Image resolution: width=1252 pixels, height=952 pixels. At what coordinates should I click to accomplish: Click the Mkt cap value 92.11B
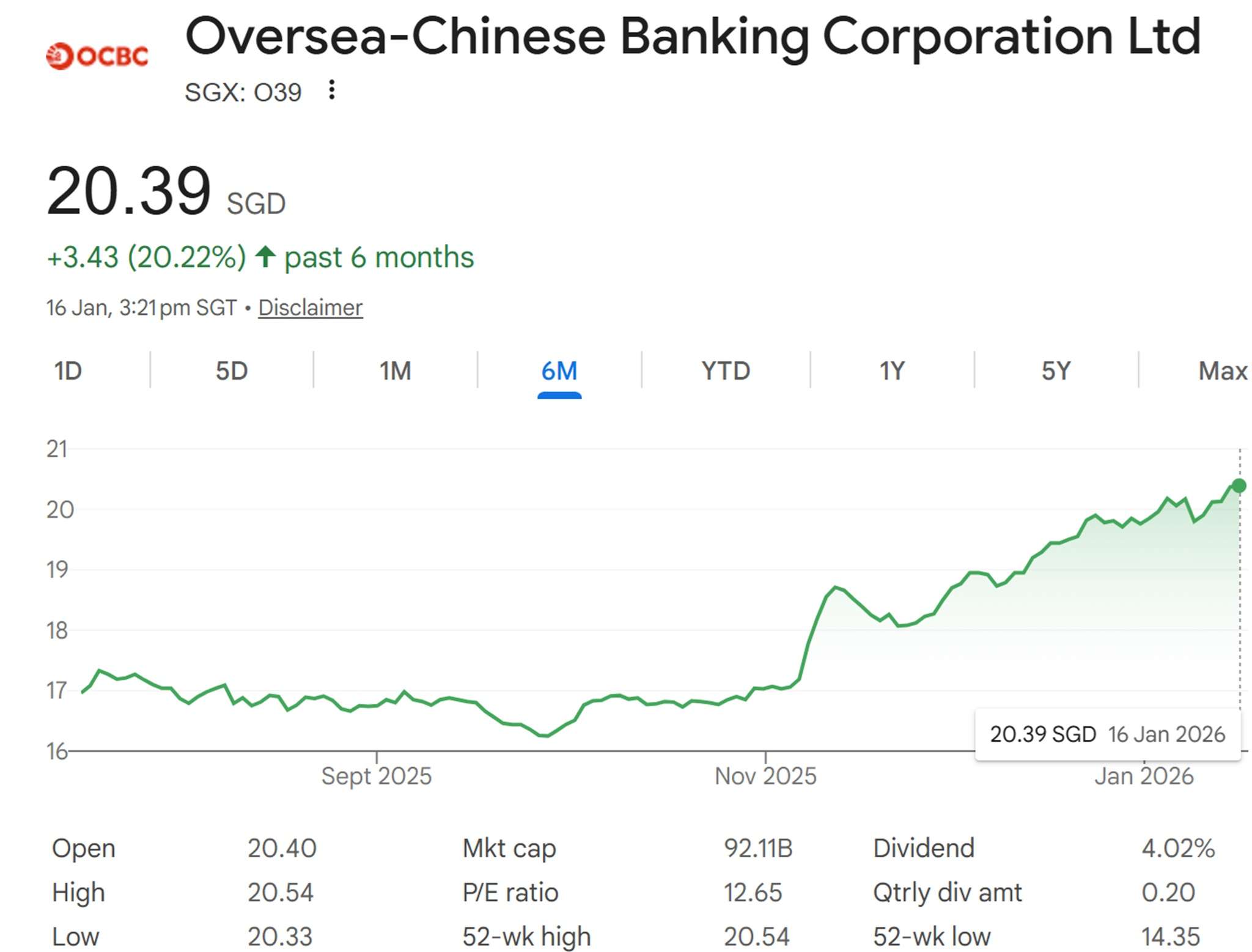(758, 848)
